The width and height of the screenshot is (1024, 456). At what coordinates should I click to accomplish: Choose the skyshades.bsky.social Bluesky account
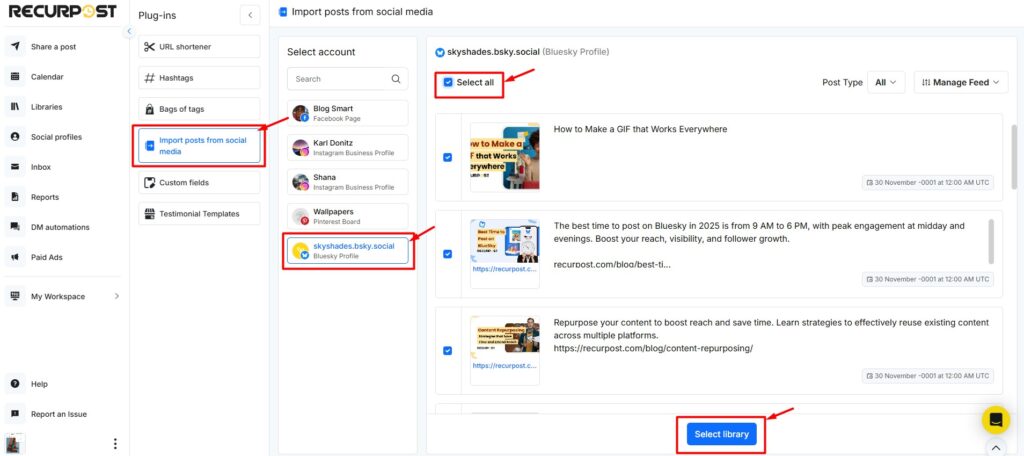[347, 251]
